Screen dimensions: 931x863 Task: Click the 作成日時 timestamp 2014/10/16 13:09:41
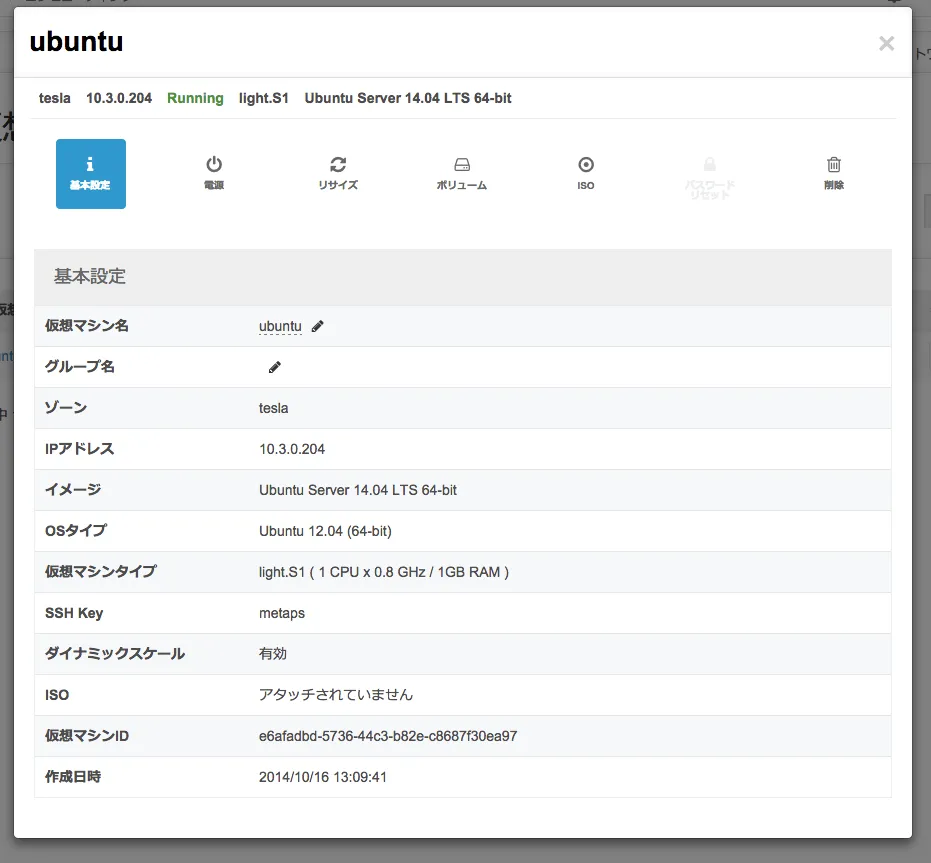(323, 777)
